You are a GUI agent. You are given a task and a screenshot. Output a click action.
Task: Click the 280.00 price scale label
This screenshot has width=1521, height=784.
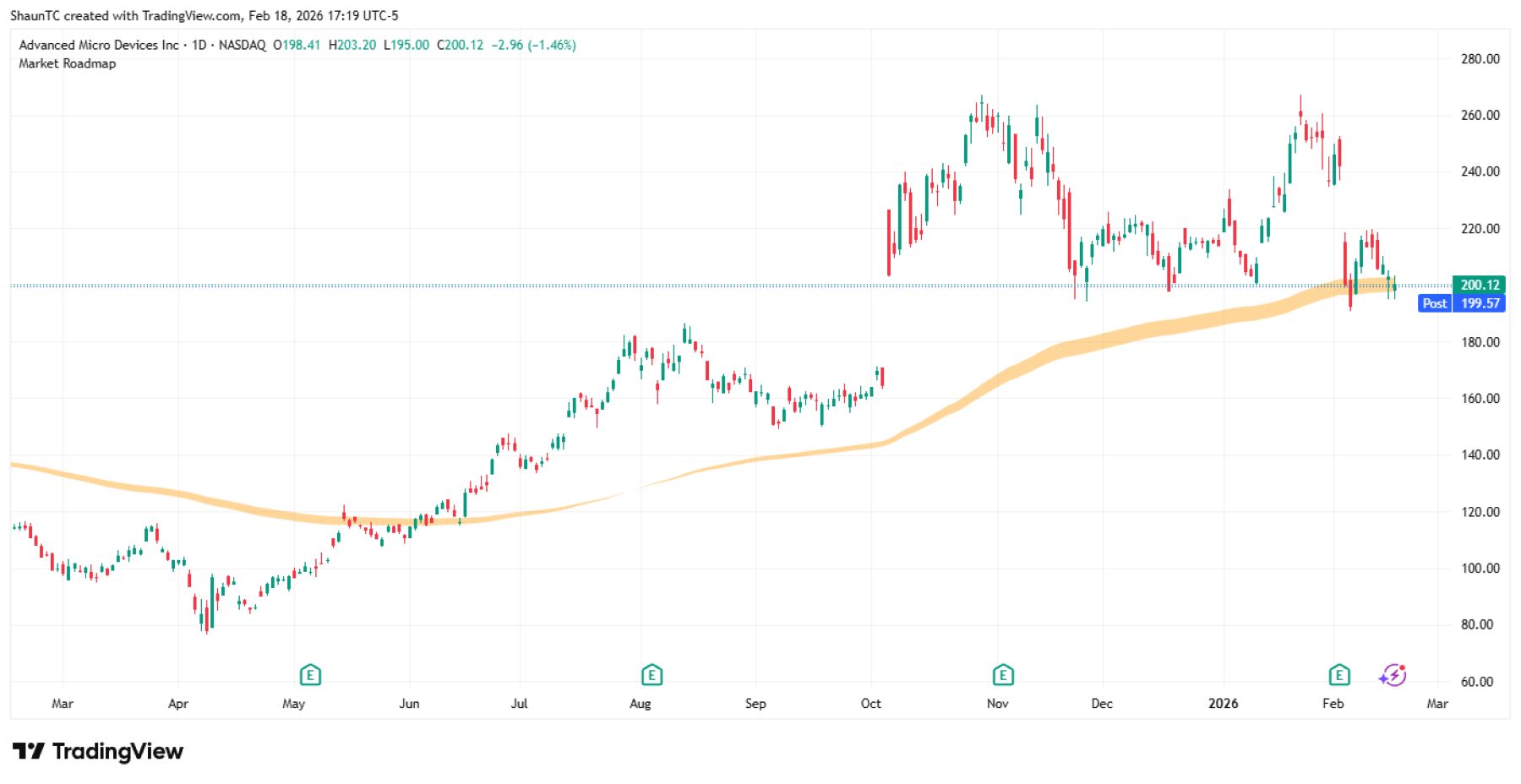tap(1480, 59)
